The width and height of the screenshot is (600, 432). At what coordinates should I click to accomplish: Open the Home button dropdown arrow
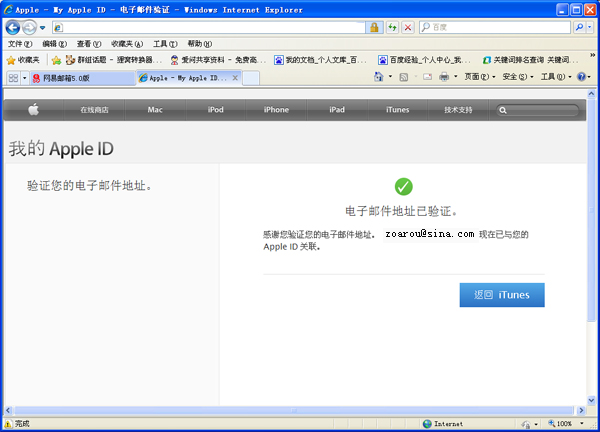(390, 77)
